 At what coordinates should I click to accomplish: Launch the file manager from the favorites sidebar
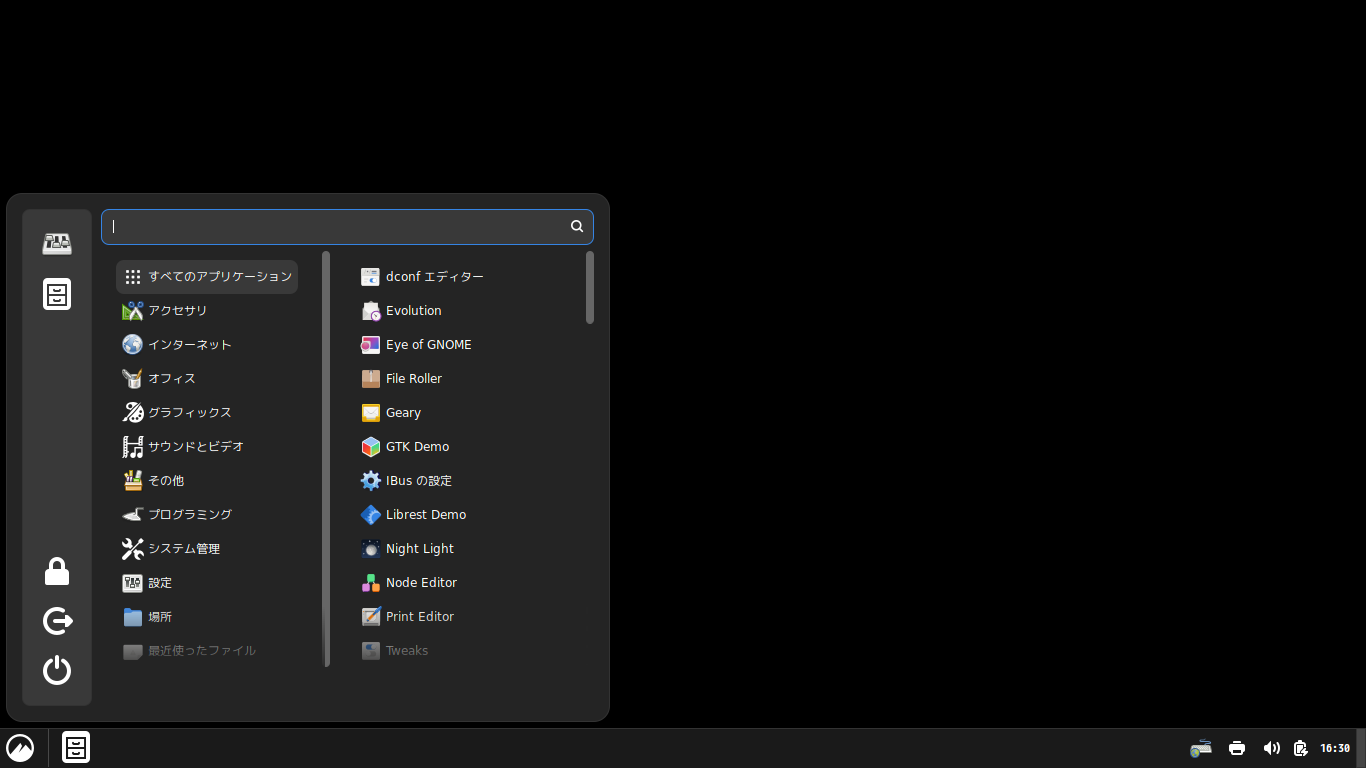point(57,294)
